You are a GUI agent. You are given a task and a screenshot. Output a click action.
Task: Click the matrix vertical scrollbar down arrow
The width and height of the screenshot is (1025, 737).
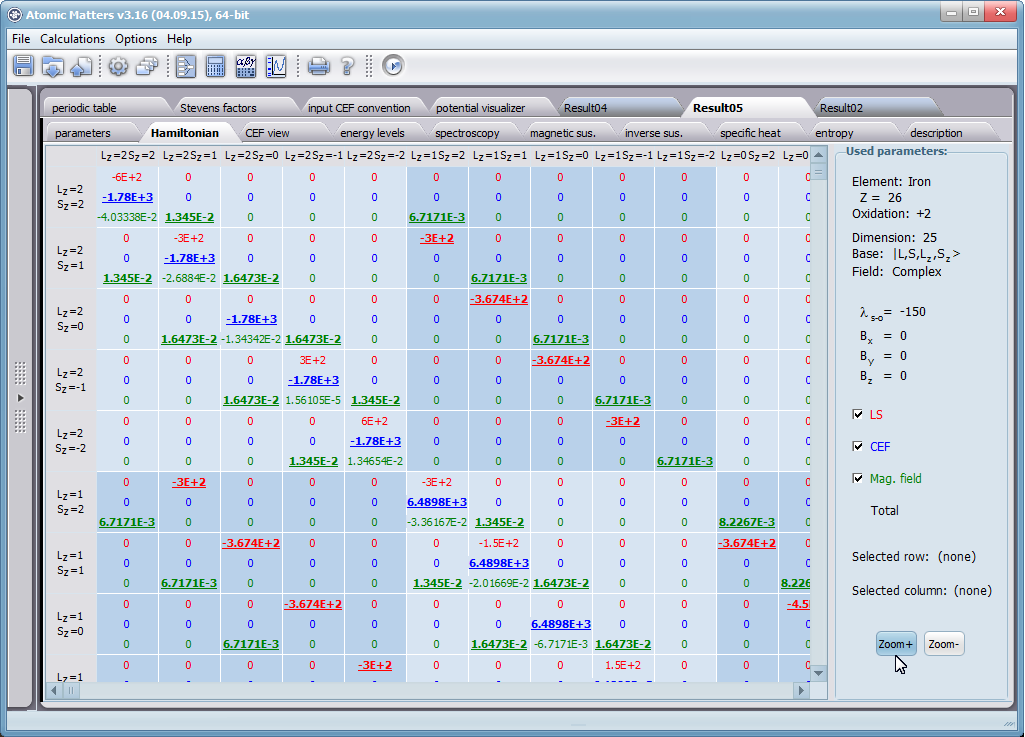[819, 673]
